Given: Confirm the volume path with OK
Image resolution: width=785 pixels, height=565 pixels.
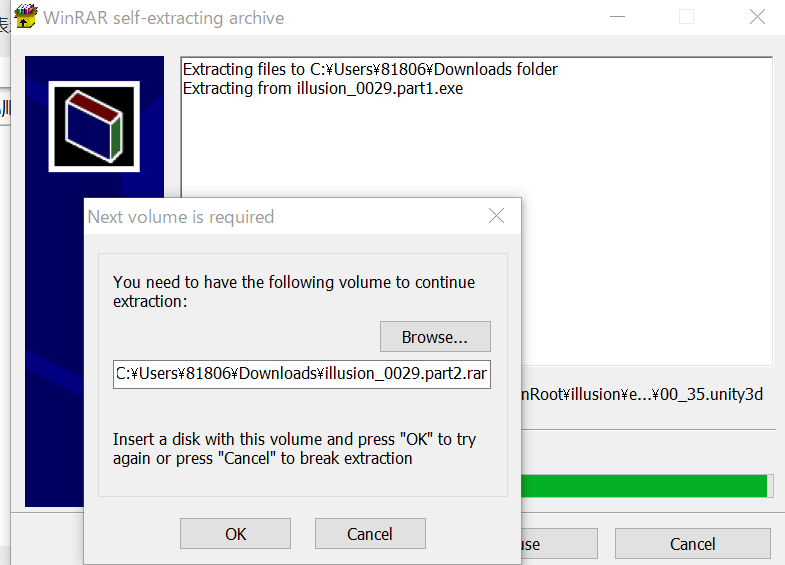Looking at the screenshot, I should click(x=235, y=534).
